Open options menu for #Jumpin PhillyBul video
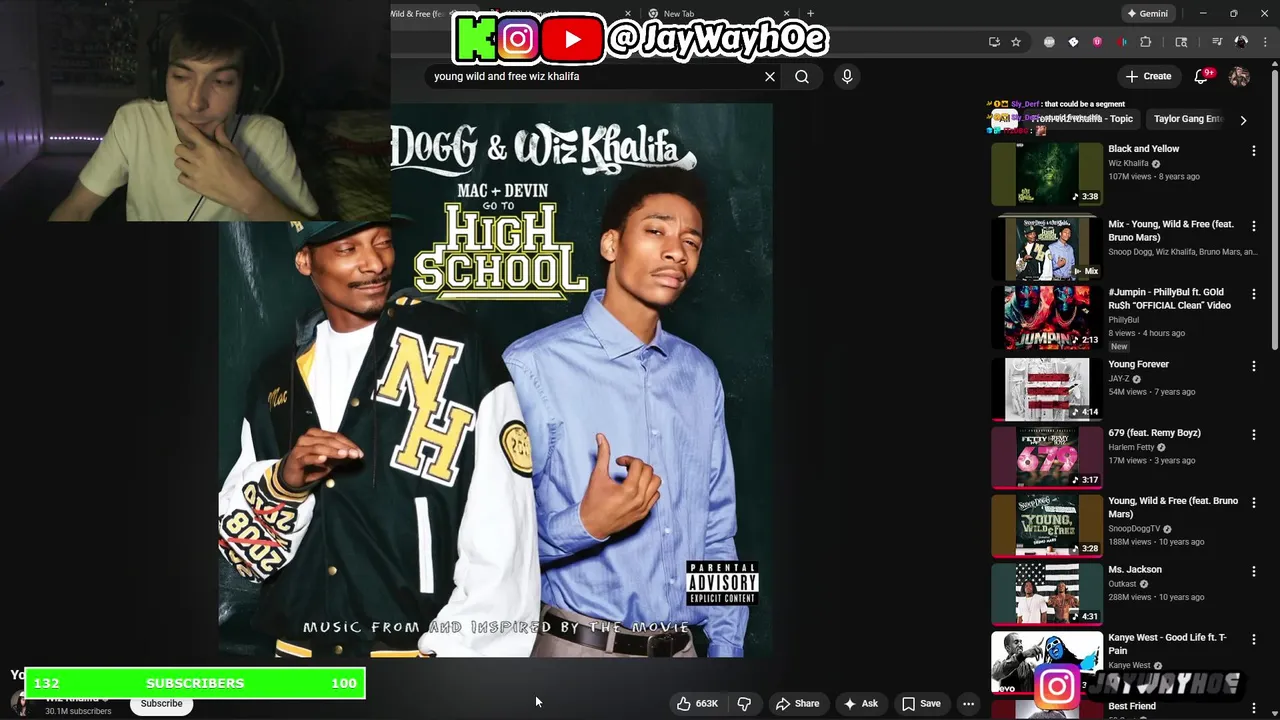Viewport: 1280px width, 720px height. [x=1253, y=295]
